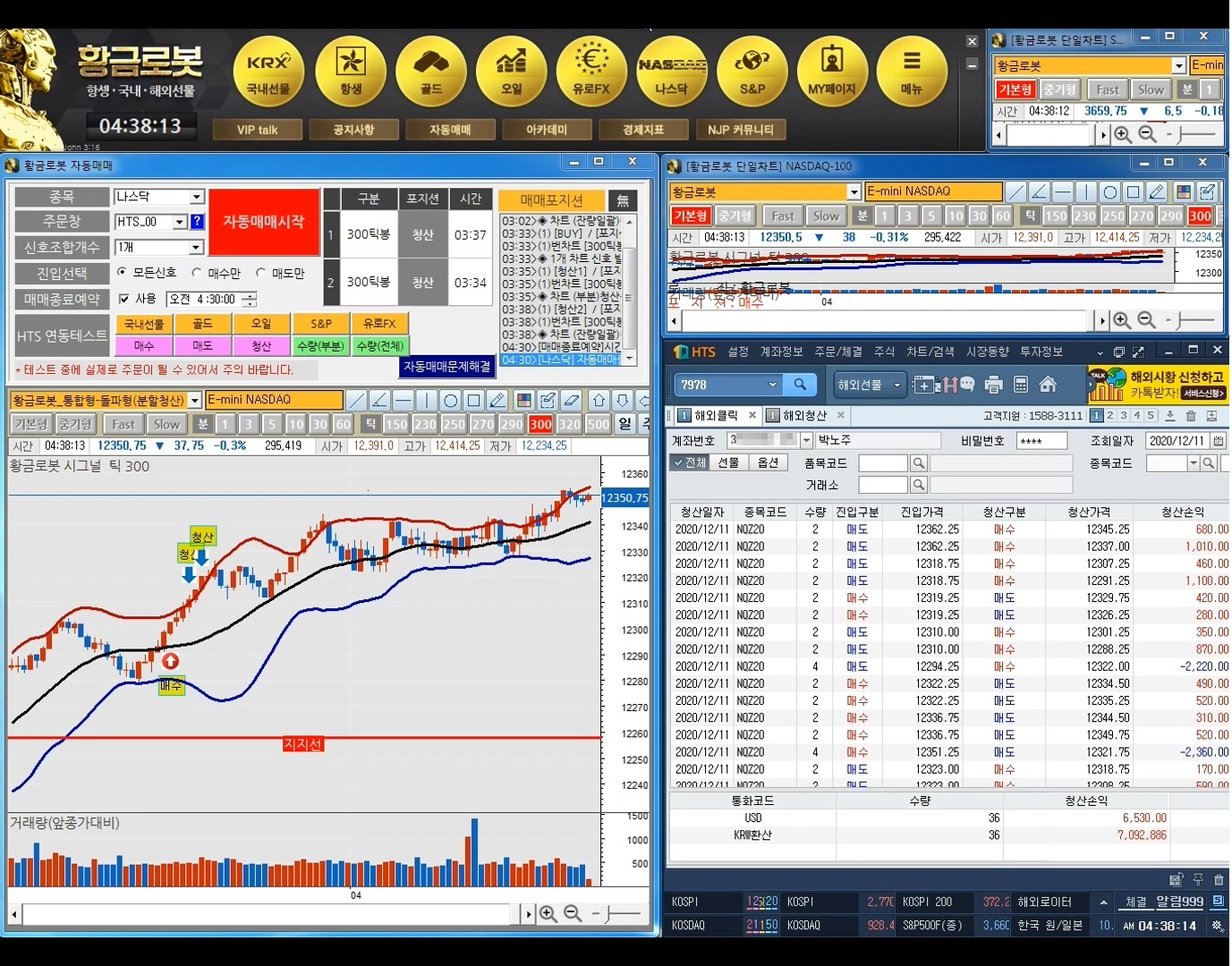Click the printer icon in HTS toolbar
The height and width of the screenshot is (966, 1232).
[x=993, y=385]
